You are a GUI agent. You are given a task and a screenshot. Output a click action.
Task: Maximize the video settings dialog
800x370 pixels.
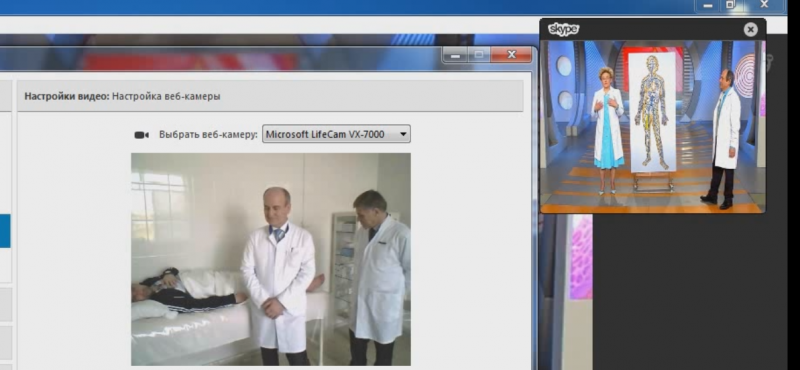tap(479, 55)
